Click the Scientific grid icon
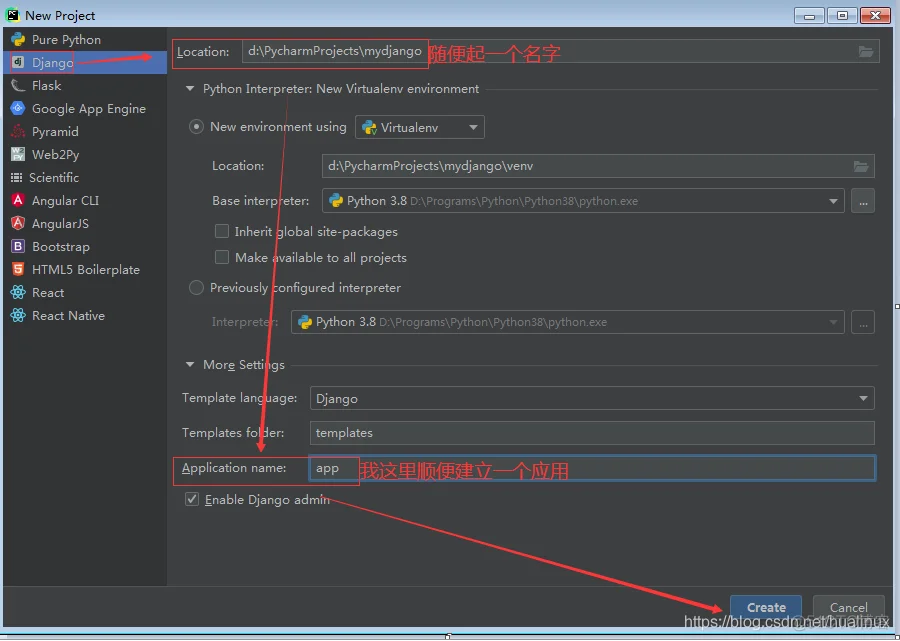Screen dimensions: 900x641 point(17,177)
